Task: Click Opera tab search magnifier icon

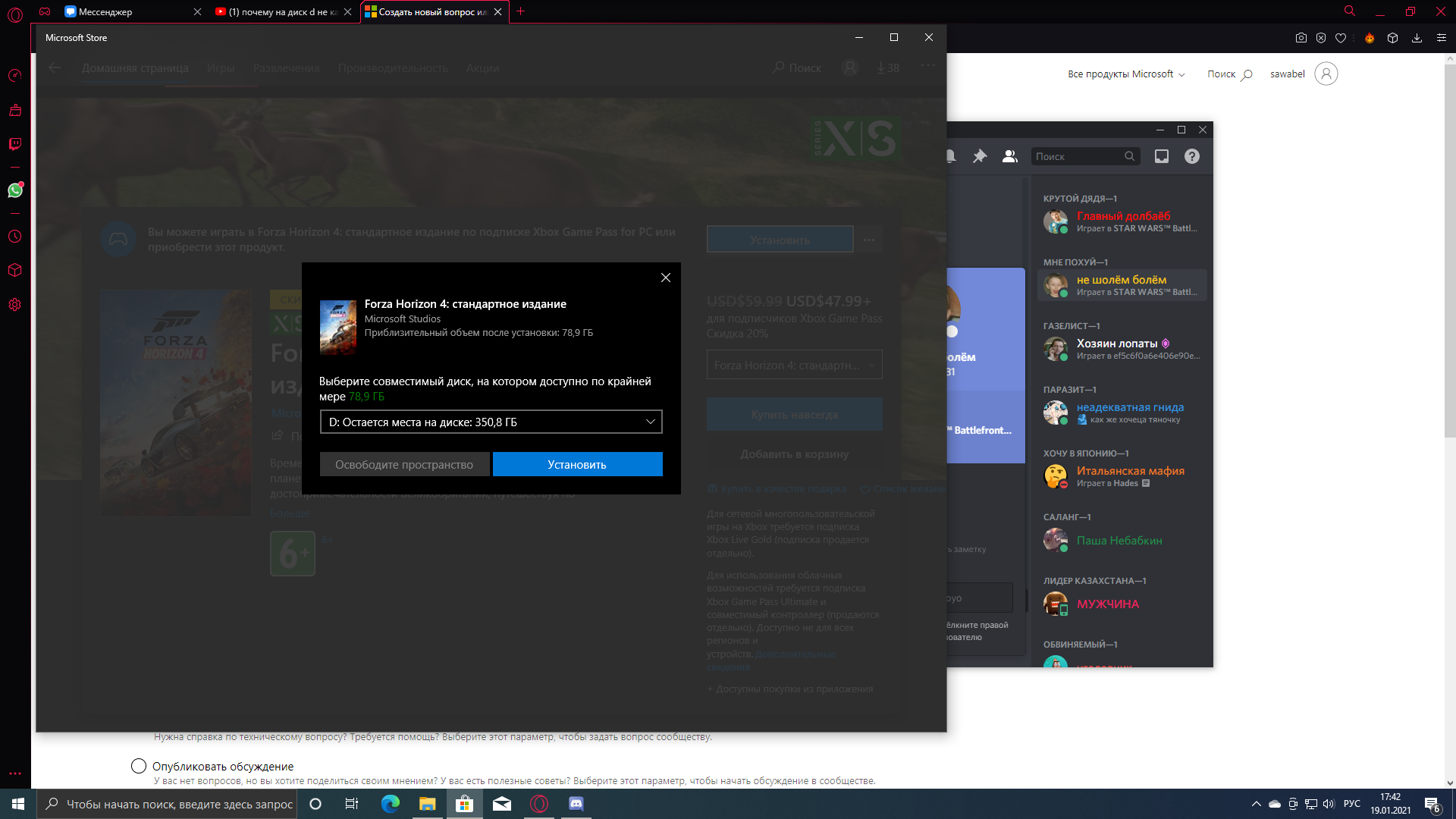Action: (x=1350, y=11)
